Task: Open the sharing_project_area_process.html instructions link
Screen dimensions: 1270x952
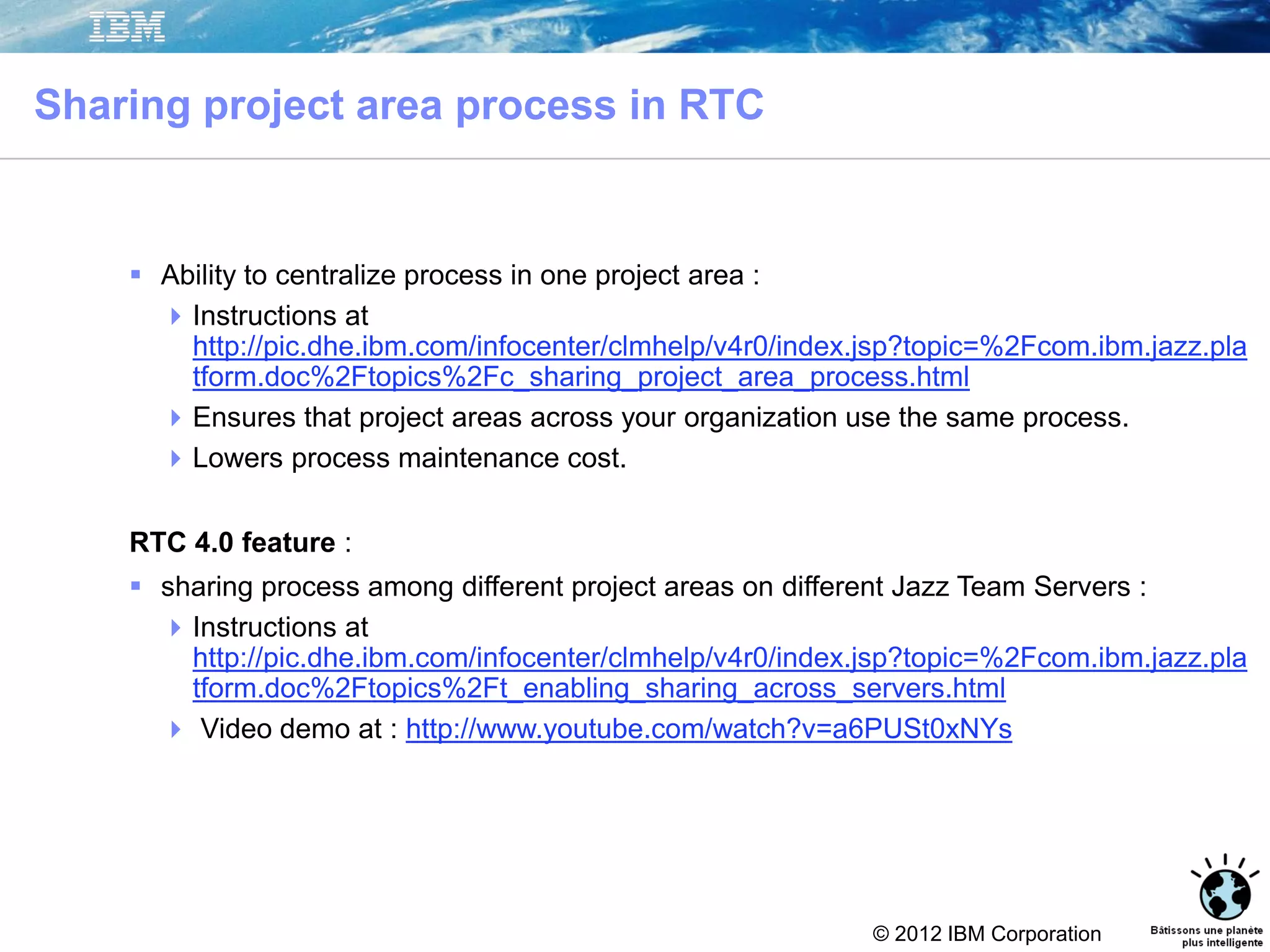Action: [719, 361]
